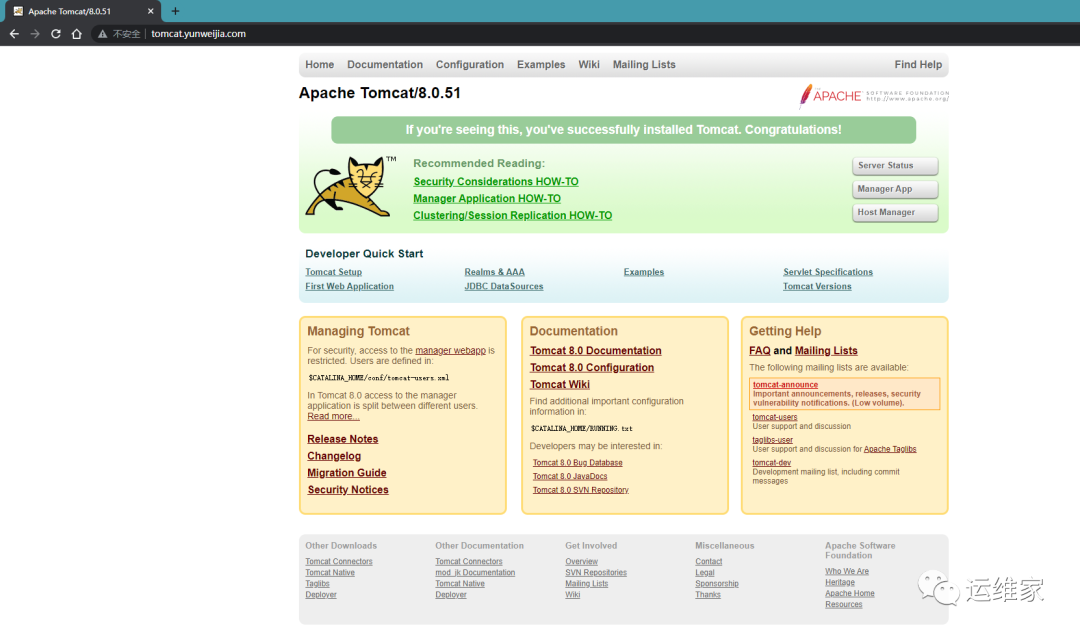Open Tomcat 8.0 JavaDocs link
Viewport: 1080px width, 637px height.
(570, 477)
